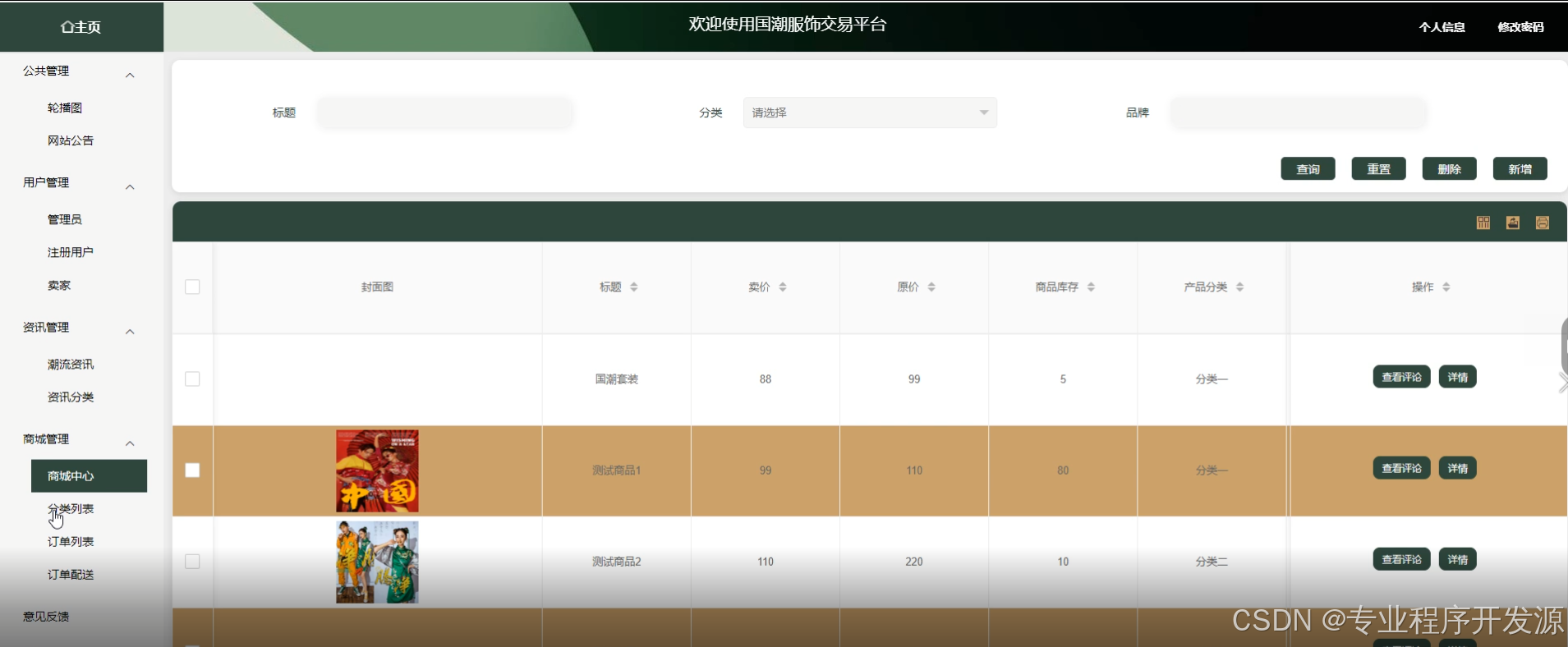Focus the 品牌 search input field

tap(1299, 112)
